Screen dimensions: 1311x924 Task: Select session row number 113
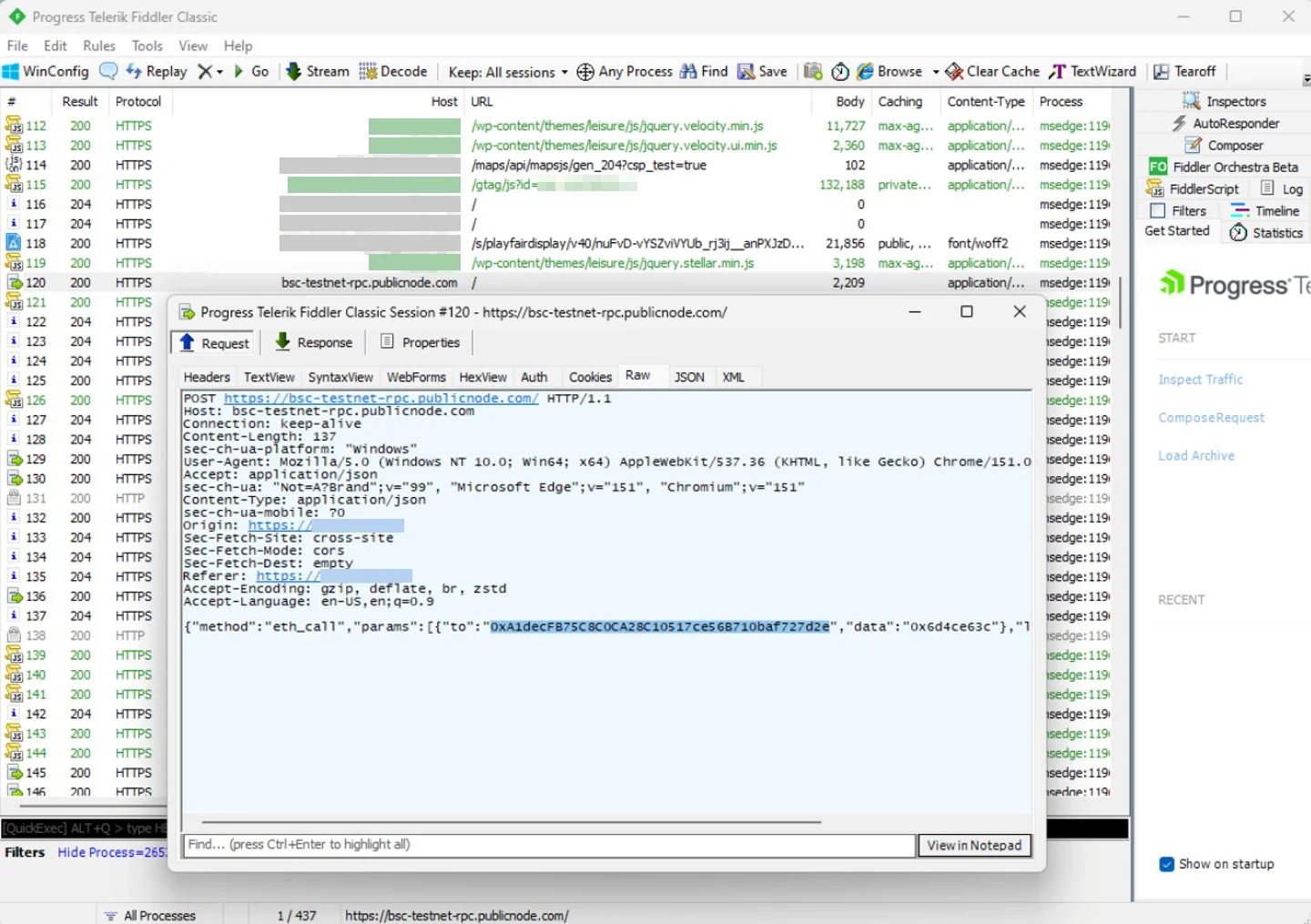click(x=557, y=146)
